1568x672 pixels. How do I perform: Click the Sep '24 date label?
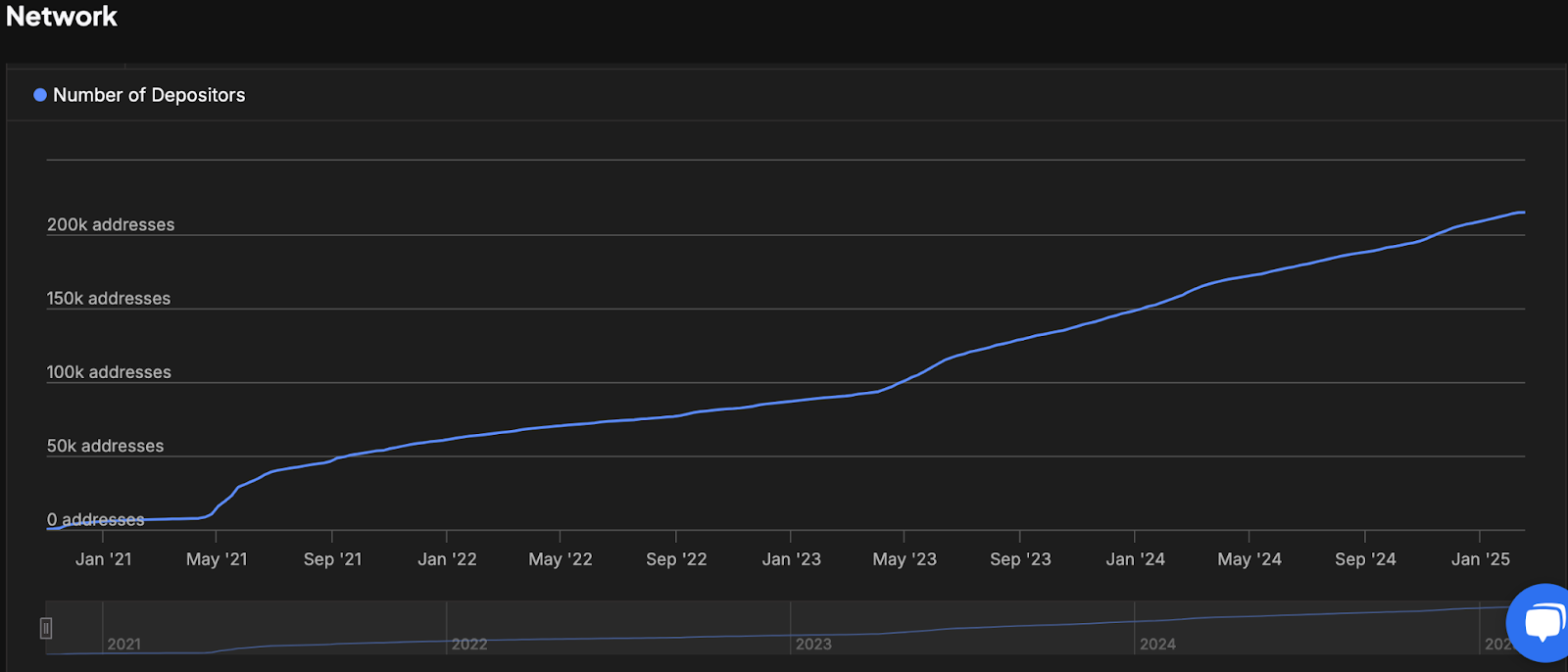(1365, 559)
